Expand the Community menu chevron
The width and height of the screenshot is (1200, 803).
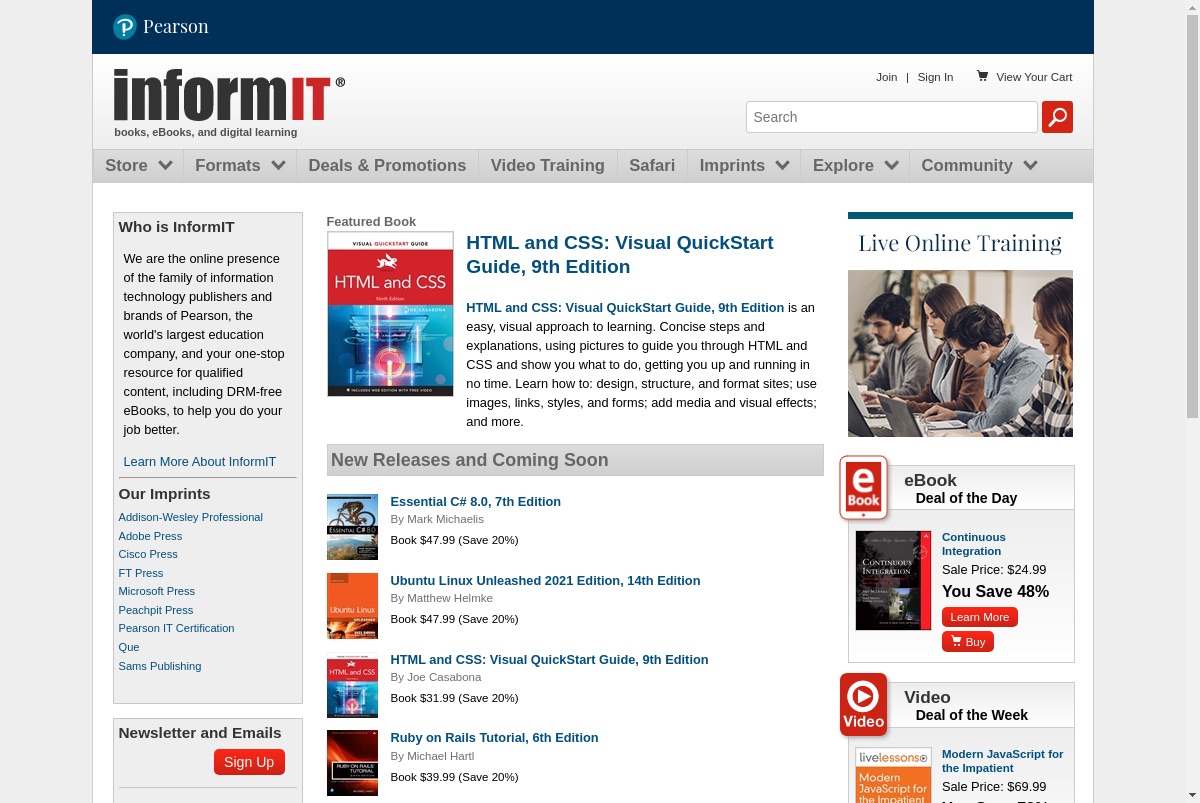tap(1030, 165)
